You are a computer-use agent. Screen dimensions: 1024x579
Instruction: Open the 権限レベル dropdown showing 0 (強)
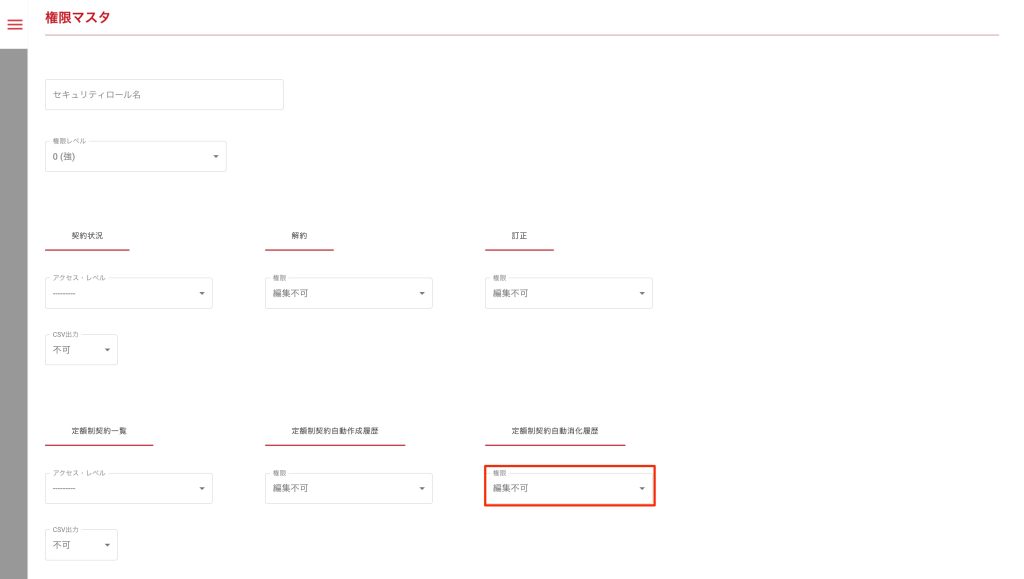point(135,156)
